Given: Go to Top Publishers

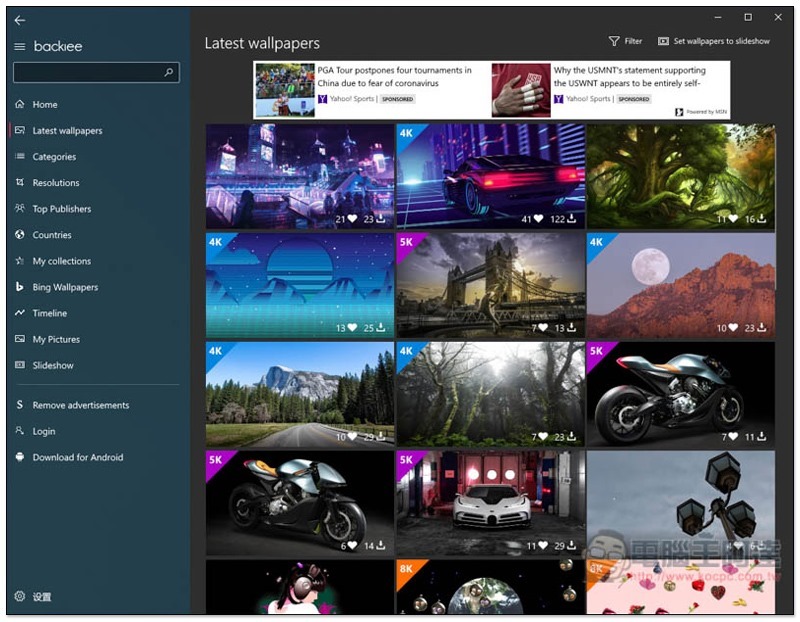Looking at the screenshot, I should tap(61, 209).
